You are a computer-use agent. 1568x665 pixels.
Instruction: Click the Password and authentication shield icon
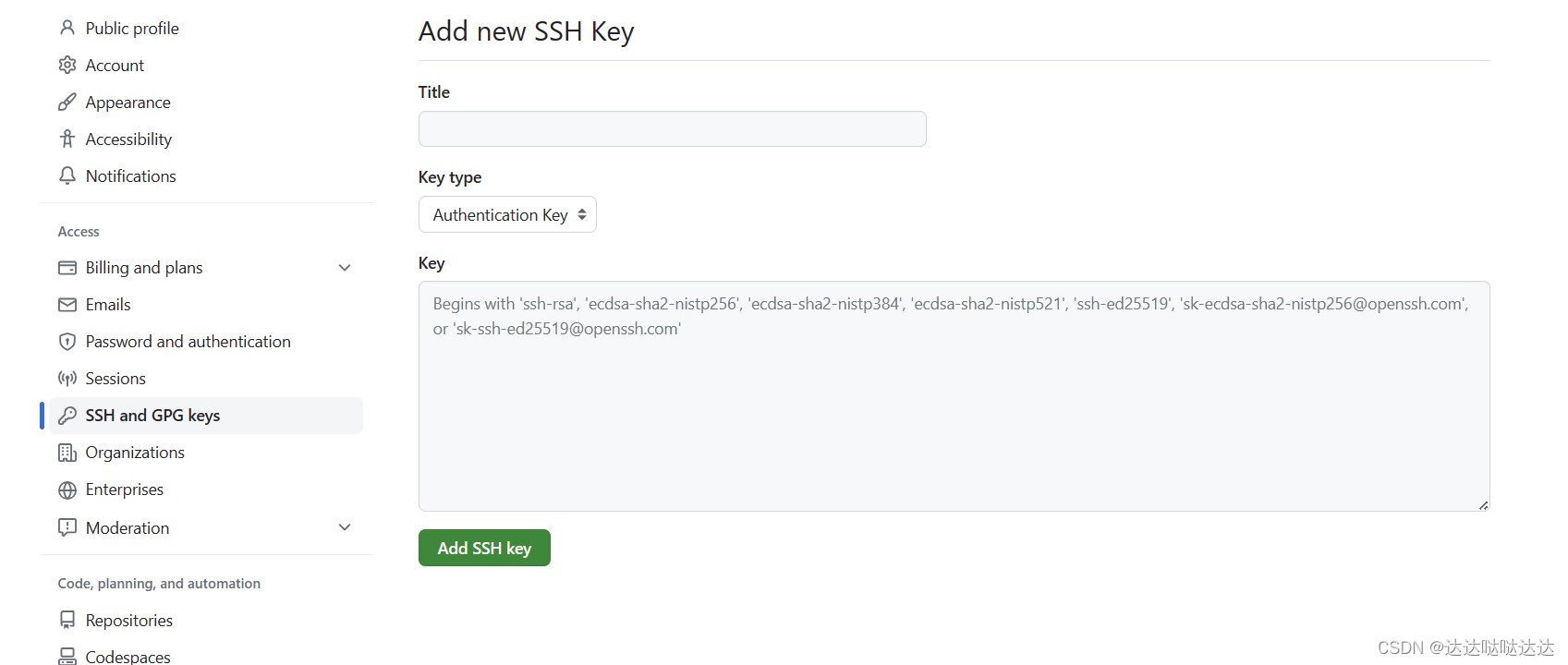click(x=67, y=341)
